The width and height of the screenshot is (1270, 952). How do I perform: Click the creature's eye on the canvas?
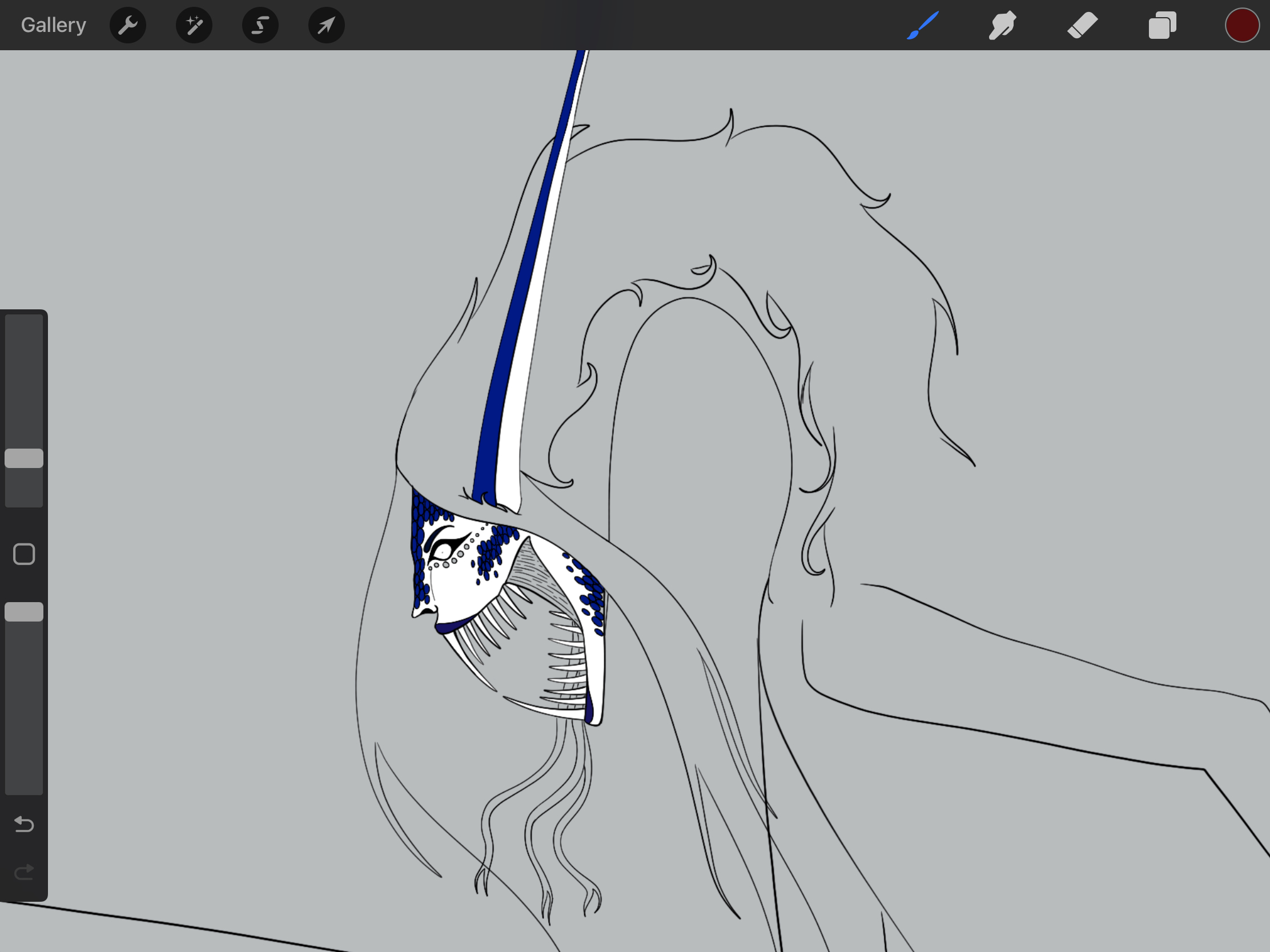[444, 552]
